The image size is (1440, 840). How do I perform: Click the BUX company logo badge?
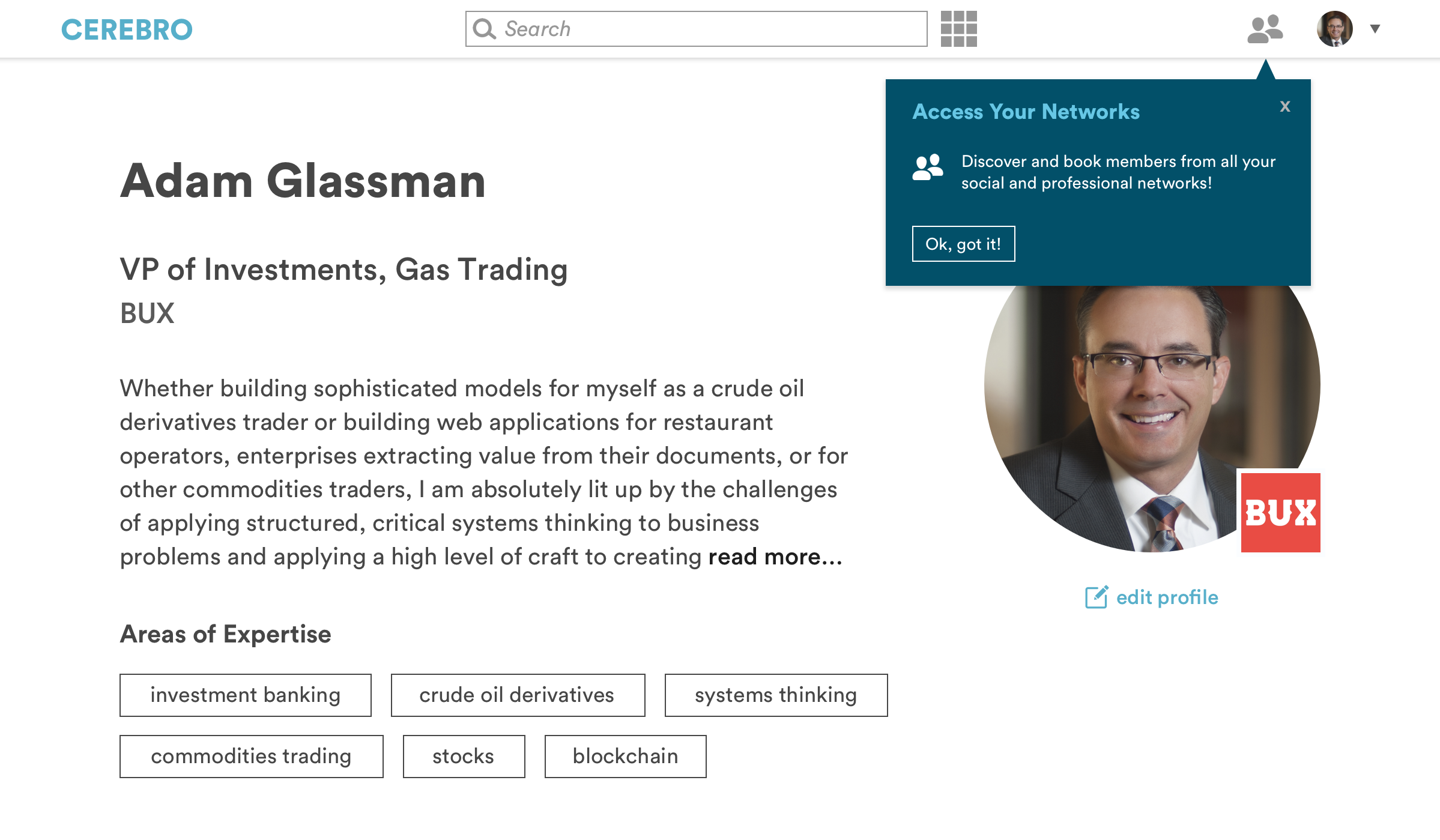(1280, 512)
